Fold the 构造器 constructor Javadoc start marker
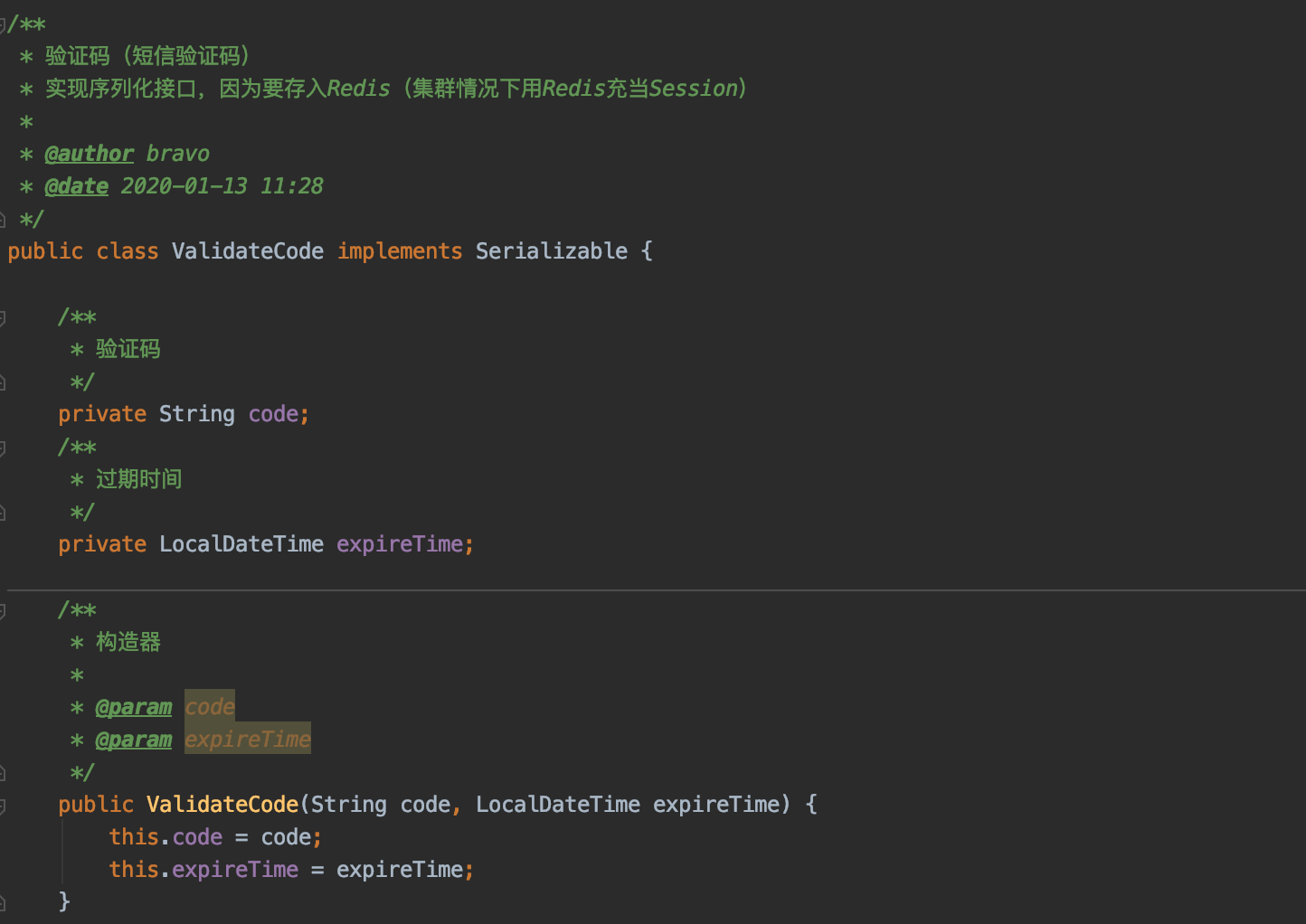Viewport: 1306px width, 924px height. tap(3, 610)
